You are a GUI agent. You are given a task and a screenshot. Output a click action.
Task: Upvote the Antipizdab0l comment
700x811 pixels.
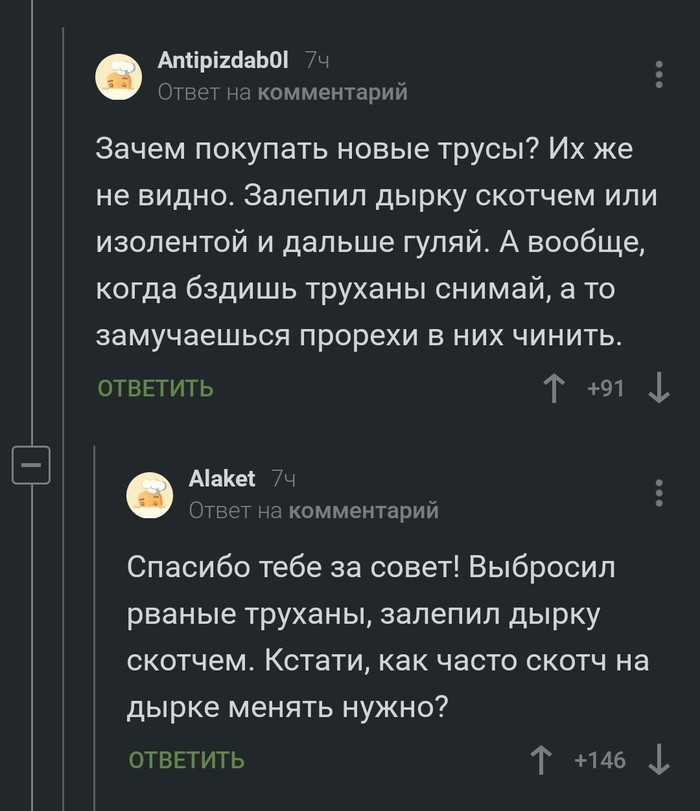553,387
